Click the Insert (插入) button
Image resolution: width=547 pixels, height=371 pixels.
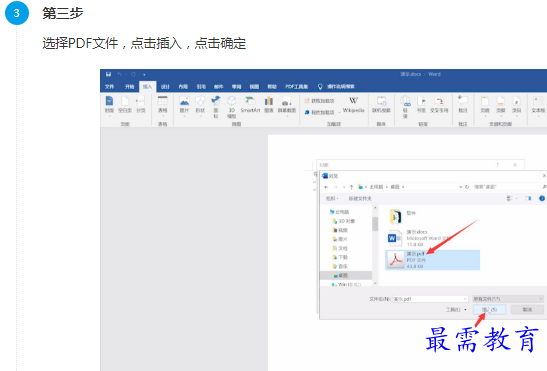(489, 310)
